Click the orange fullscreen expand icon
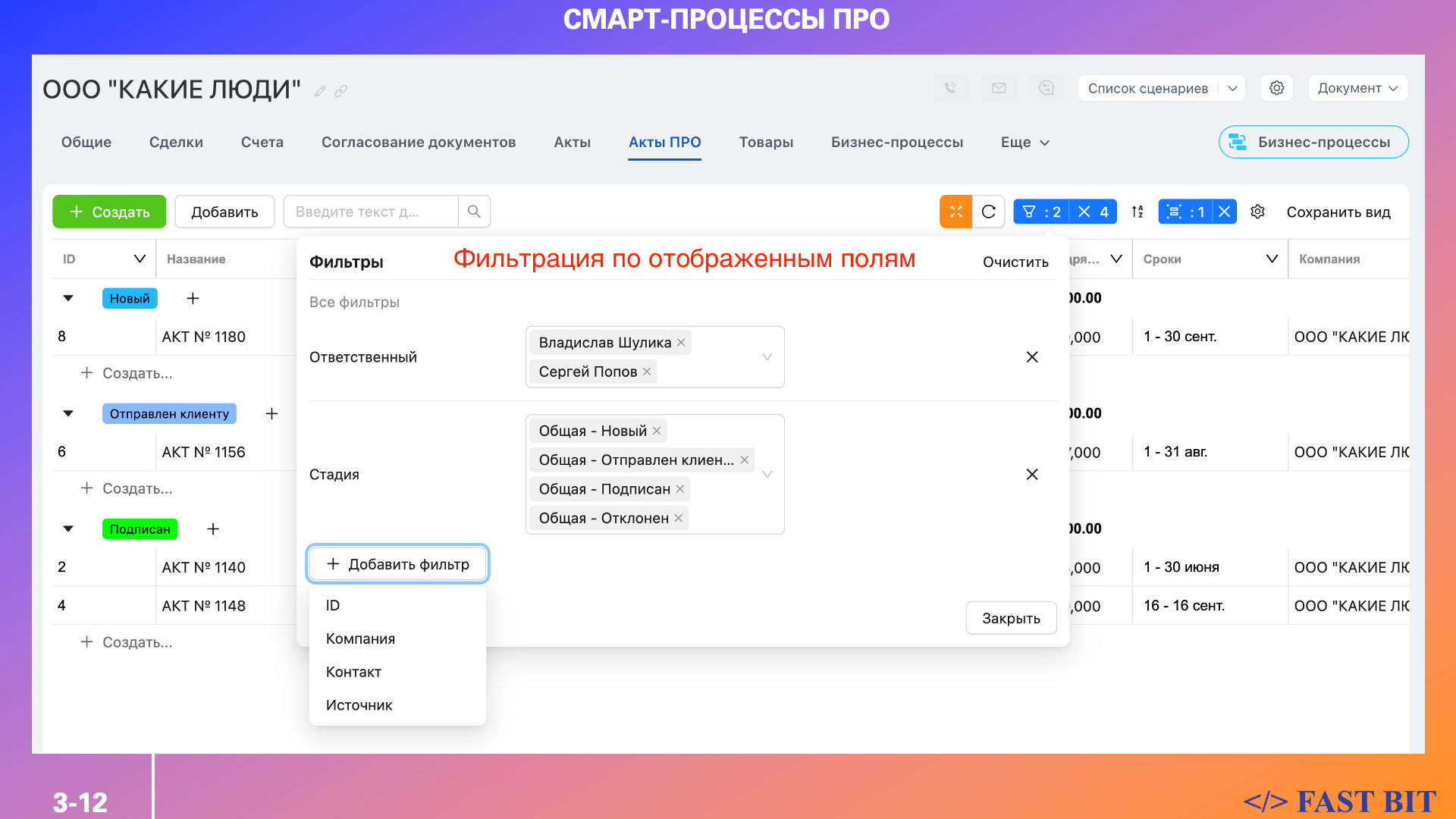The height and width of the screenshot is (819, 1456). [955, 212]
